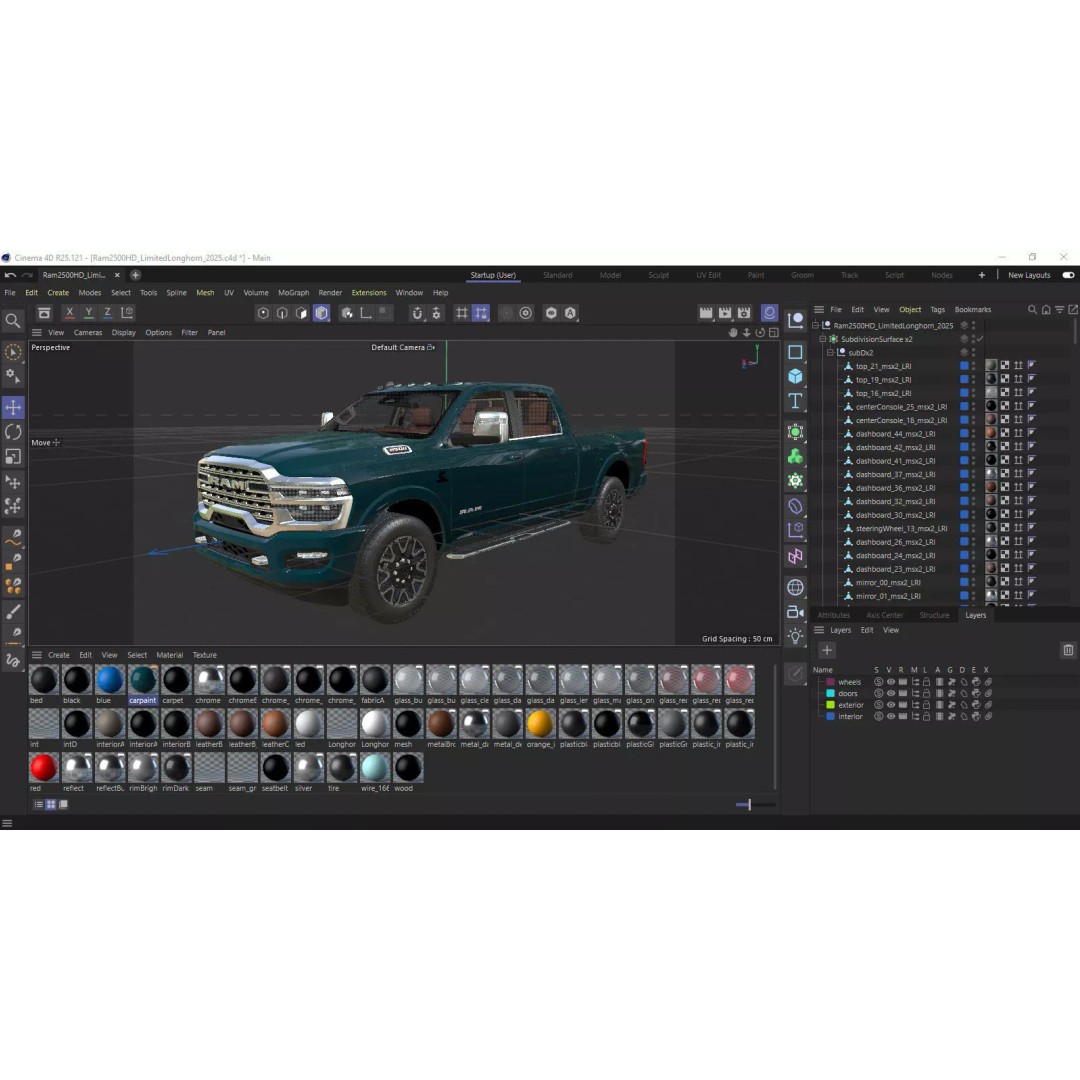Image resolution: width=1080 pixels, height=1080 pixels.
Task: Open the material manager hamburger menu
Action: pos(37,655)
